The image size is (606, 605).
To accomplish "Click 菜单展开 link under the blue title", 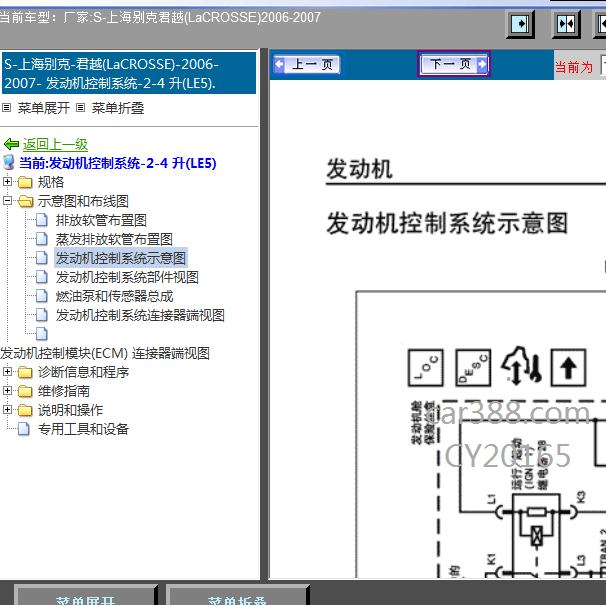I will pos(44,108).
